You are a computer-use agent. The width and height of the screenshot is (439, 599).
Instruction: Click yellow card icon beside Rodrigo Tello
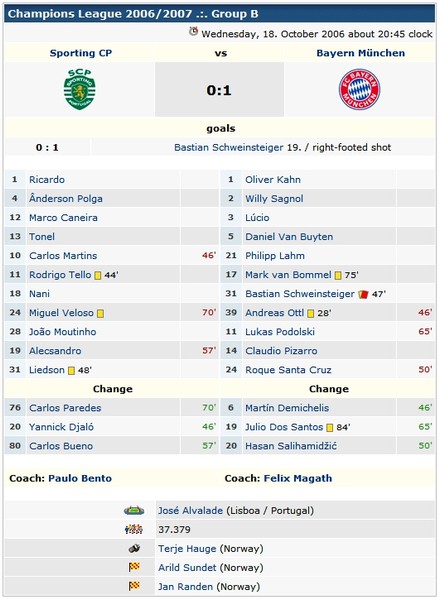(98, 275)
